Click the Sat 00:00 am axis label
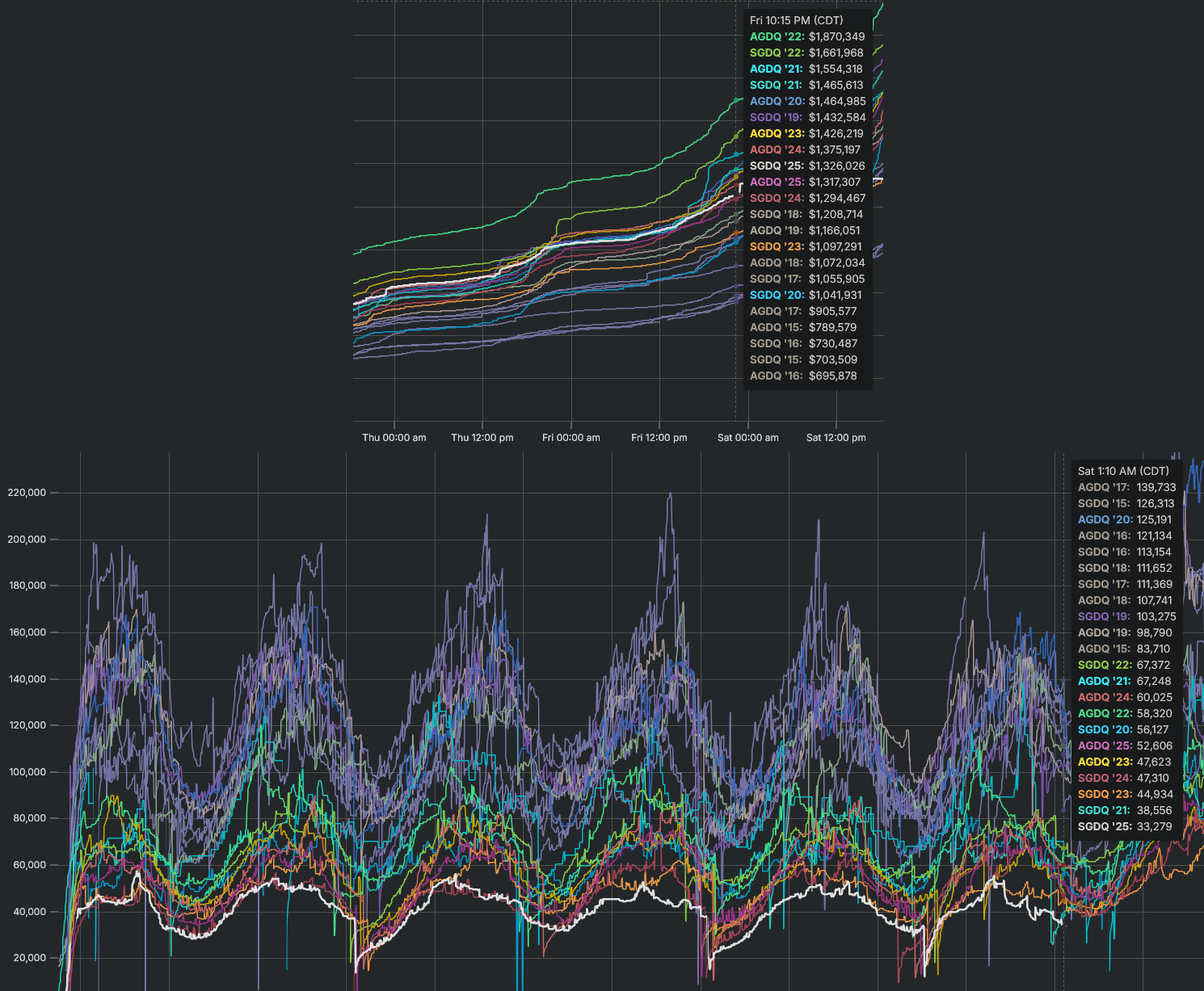Viewport: 1204px width, 991px height. point(748,438)
